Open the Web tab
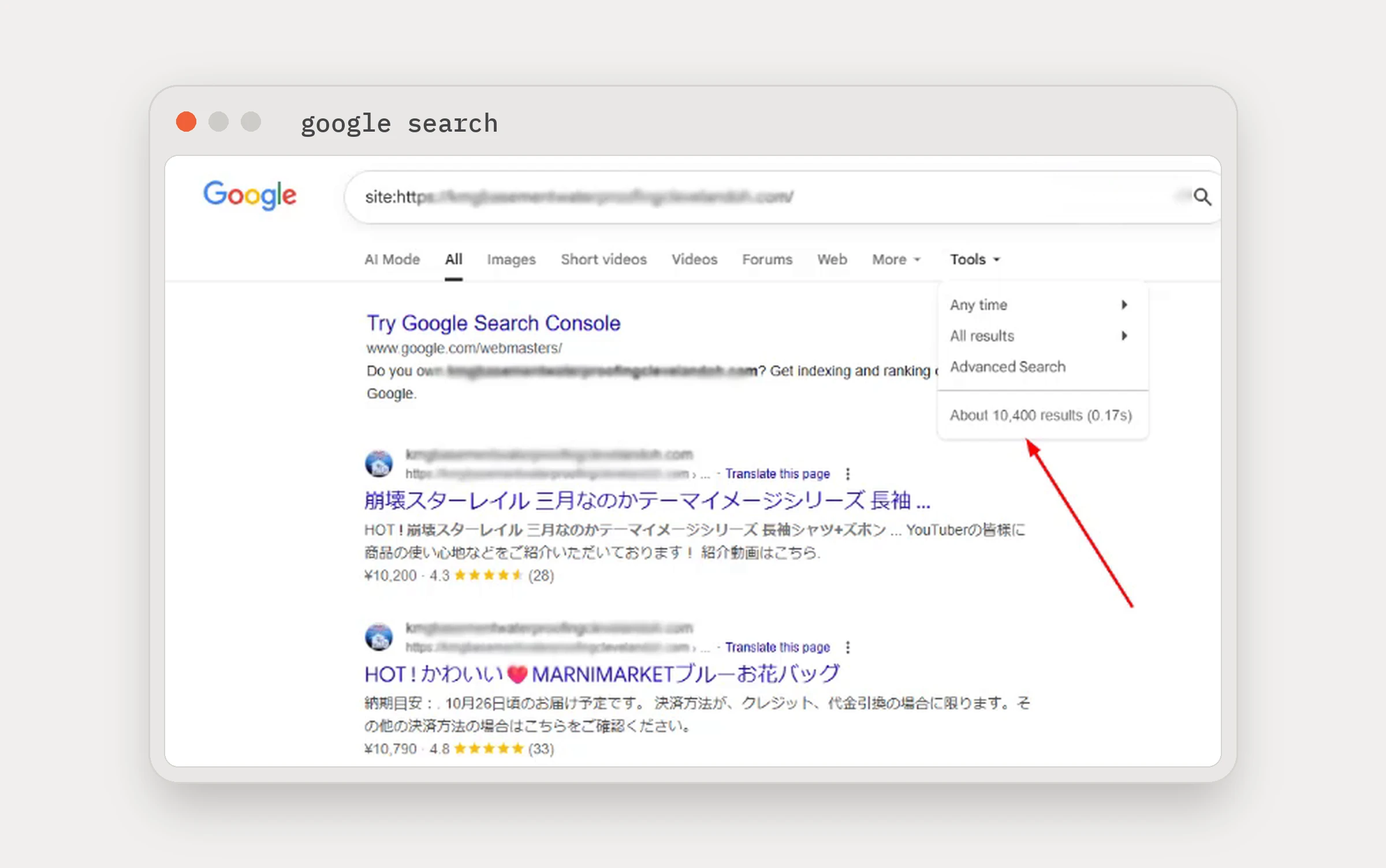Viewport: 1386px width, 868px height. pyautogui.click(x=832, y=259)
